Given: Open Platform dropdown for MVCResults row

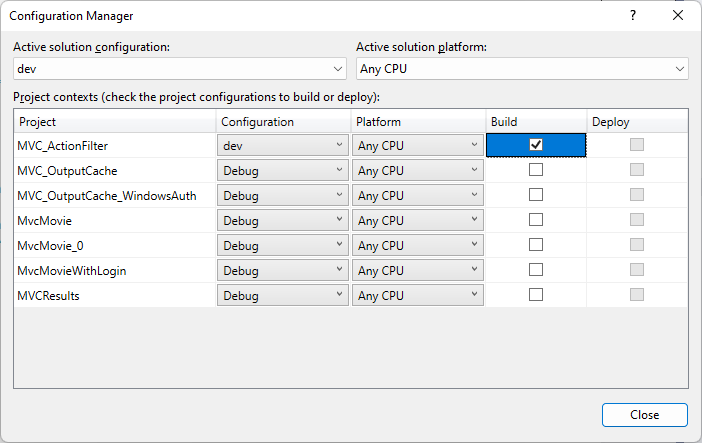Looking at the screenshot, I should (x=418, y=295).
